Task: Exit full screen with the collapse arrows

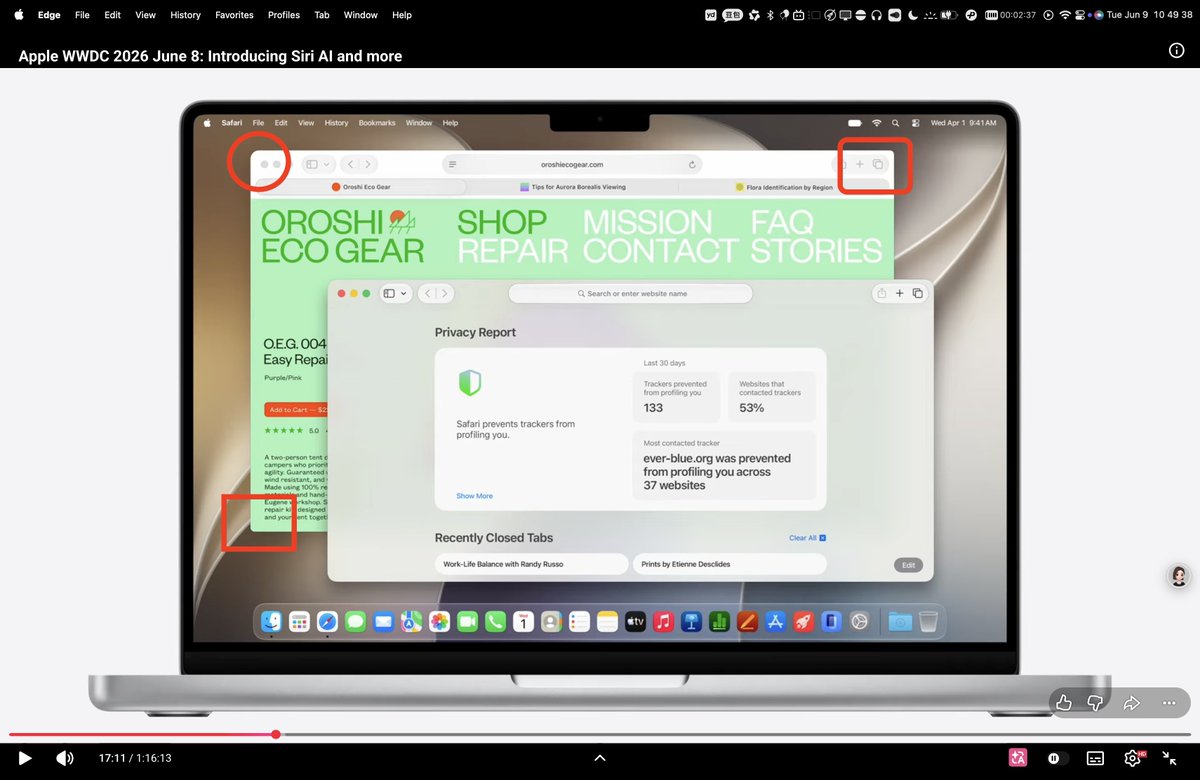Action: [1168, 758]
